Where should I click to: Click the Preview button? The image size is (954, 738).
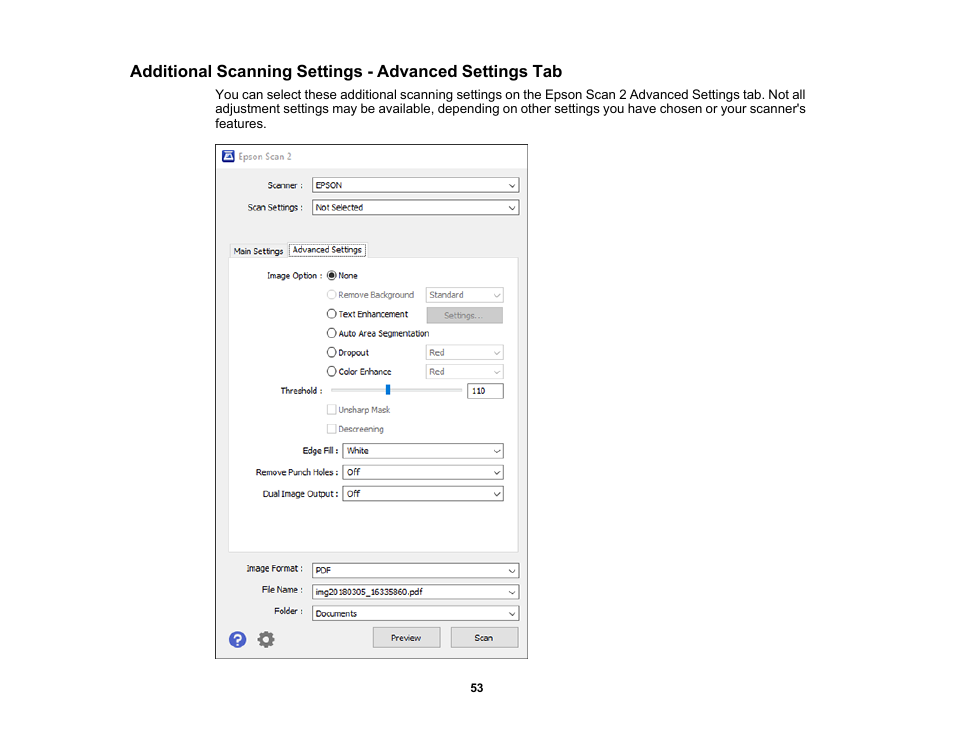pyautogui.click(x=406, y=638)
